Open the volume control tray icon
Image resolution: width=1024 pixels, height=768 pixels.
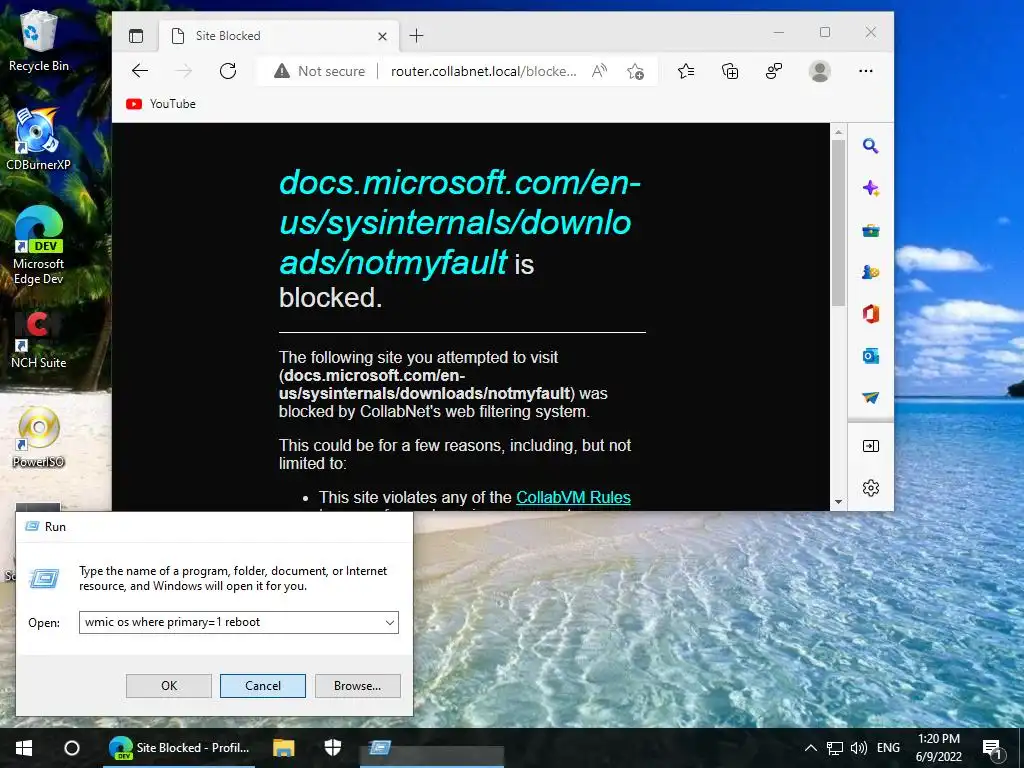[859, 748]
